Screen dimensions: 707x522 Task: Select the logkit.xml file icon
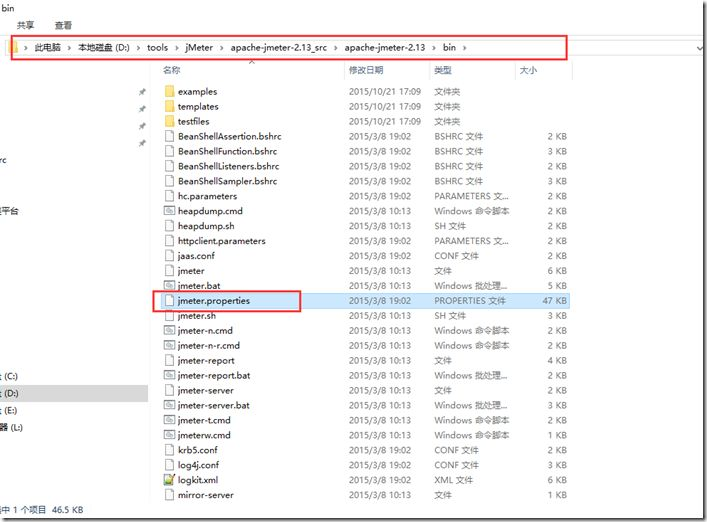169,480
